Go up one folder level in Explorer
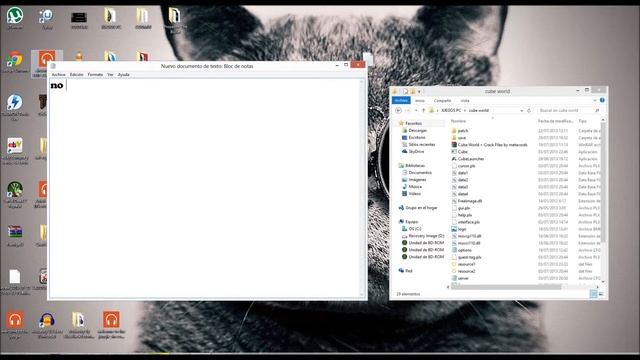This screenshot has width=640, height=360. 423,111
